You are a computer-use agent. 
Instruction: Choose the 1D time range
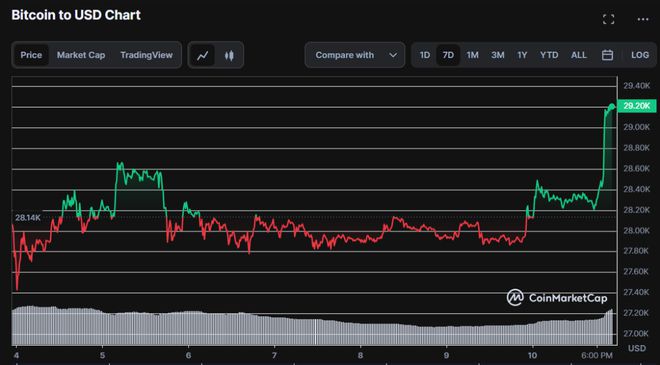coord(425,55)
